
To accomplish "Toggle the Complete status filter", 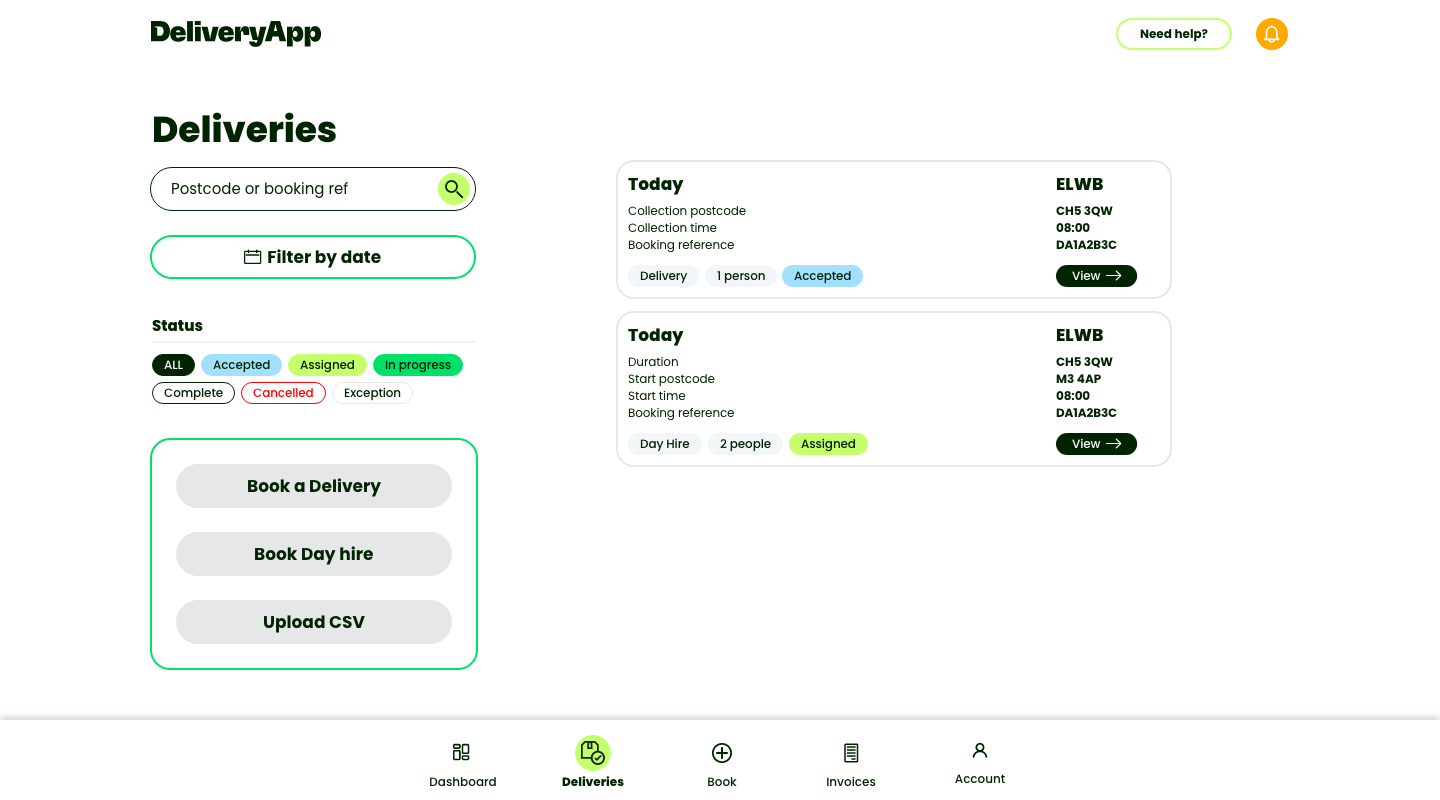I will [x=193, y=392].
